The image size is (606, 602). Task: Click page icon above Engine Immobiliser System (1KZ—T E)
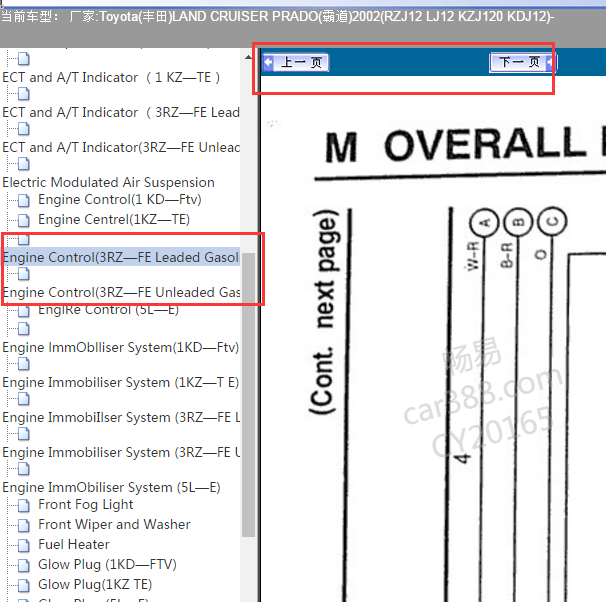tap(24, 364)
